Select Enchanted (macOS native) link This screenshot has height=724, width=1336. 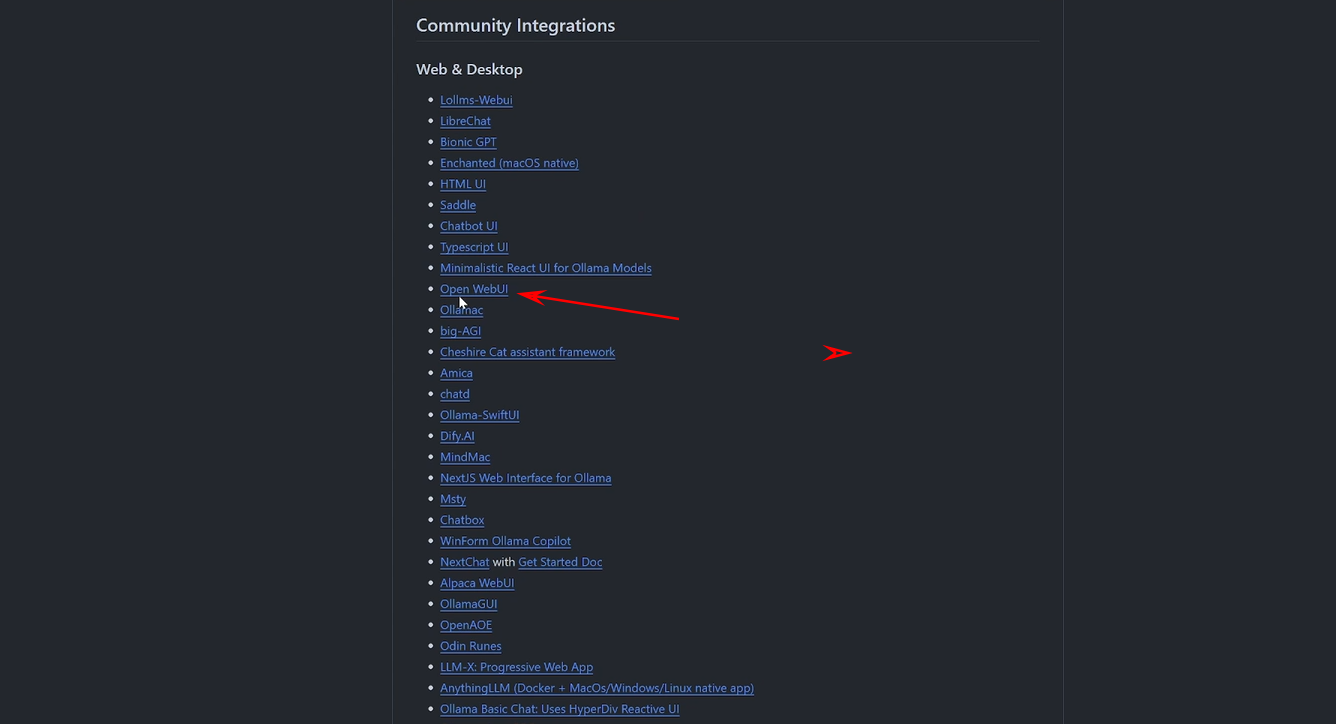point(509,163)
